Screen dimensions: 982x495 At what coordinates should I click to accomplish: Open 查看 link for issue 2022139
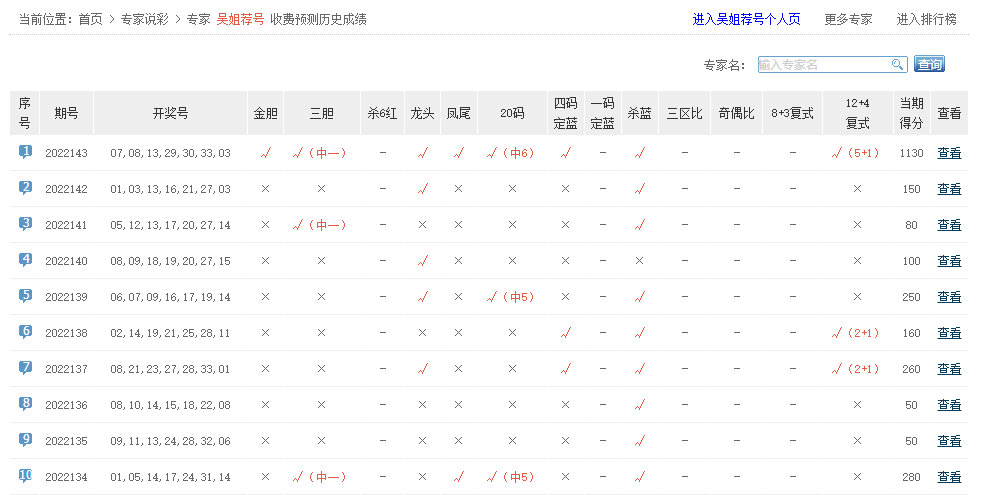(948, 297)
